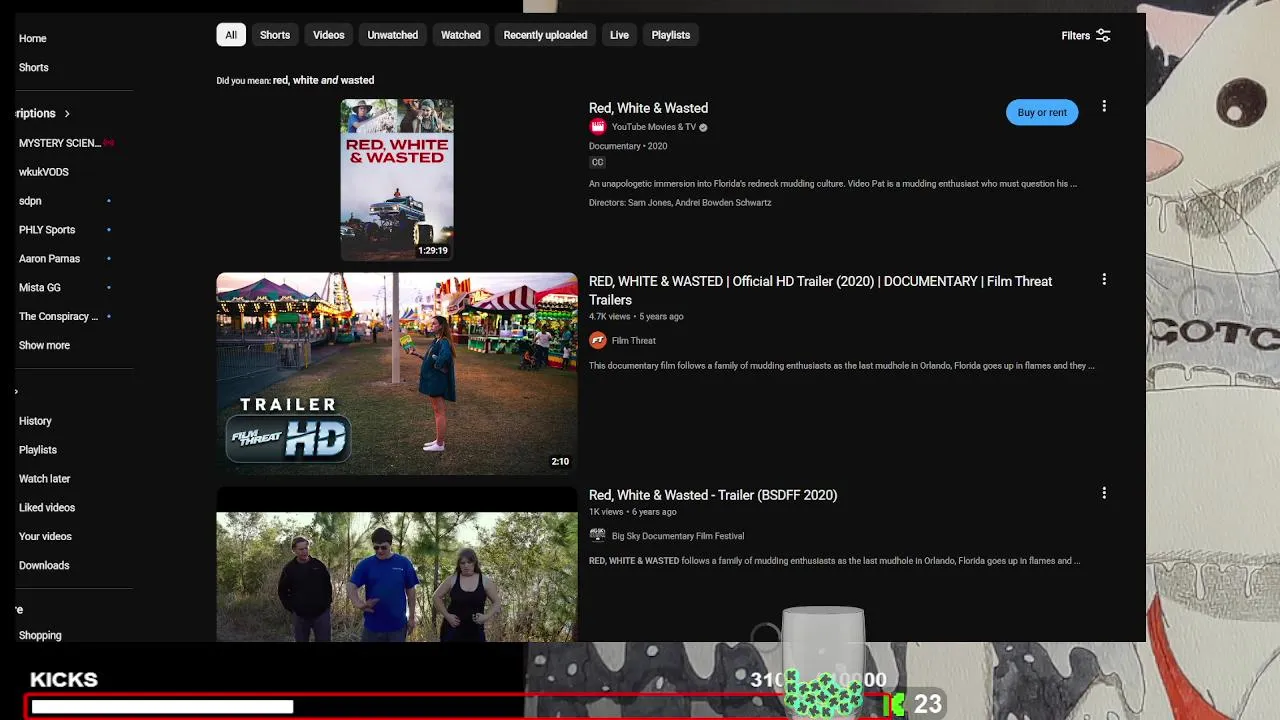Click the Buy or rent button
This screenshot has width=1280, height=720.
[x=1042, y=112]
